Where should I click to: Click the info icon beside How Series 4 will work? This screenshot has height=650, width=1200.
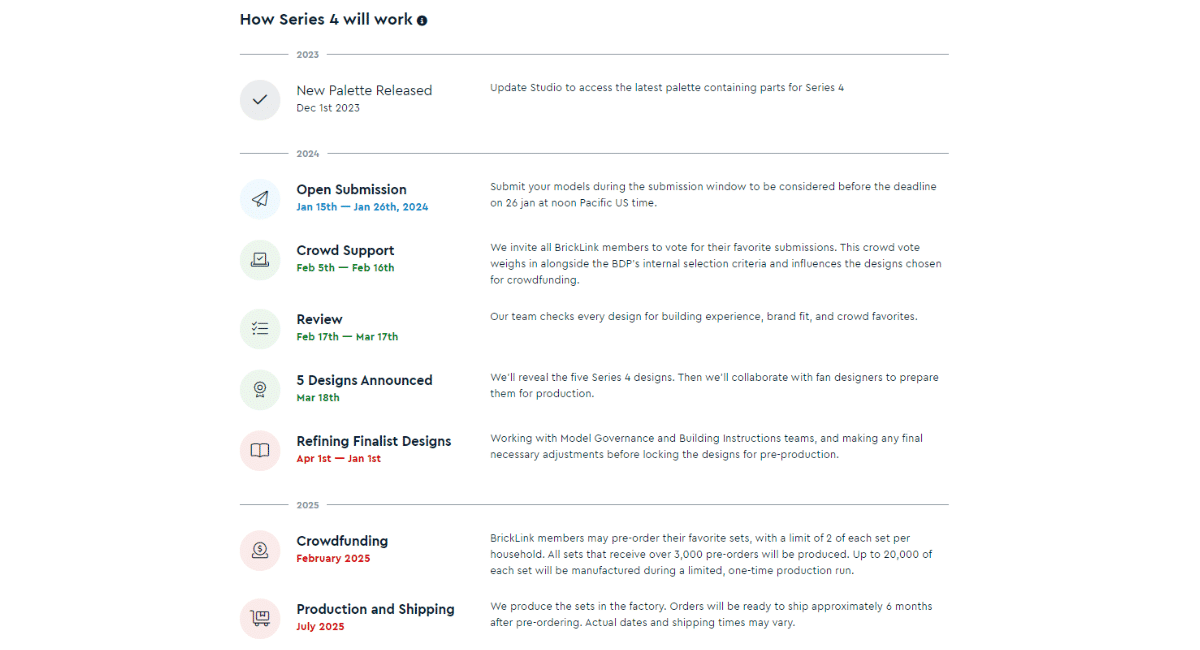[422, 21]
